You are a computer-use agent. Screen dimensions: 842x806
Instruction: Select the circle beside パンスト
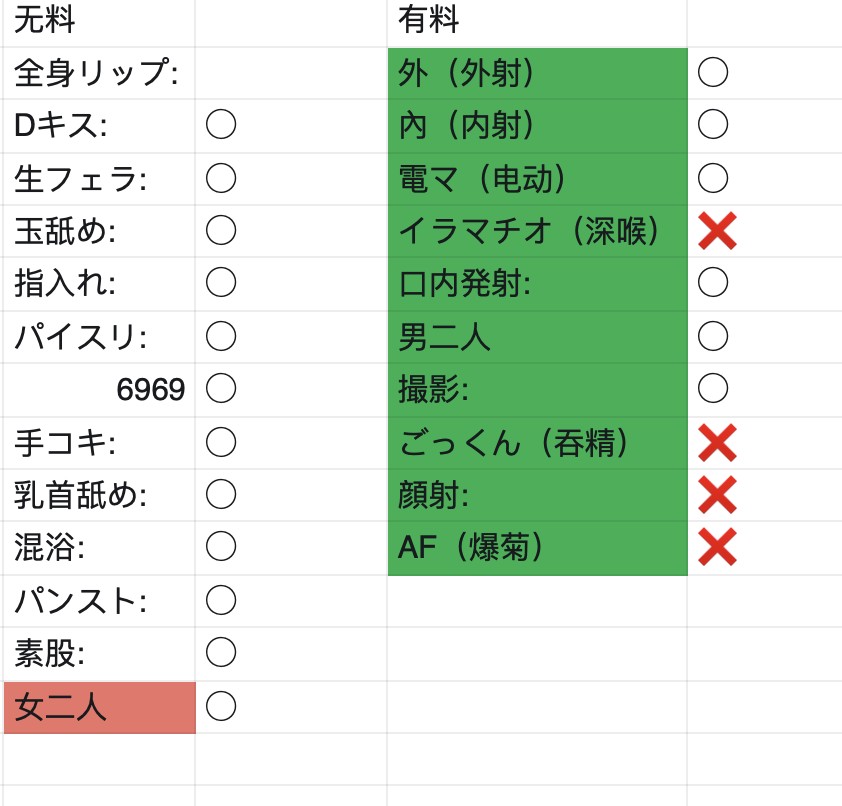(221, 600)
